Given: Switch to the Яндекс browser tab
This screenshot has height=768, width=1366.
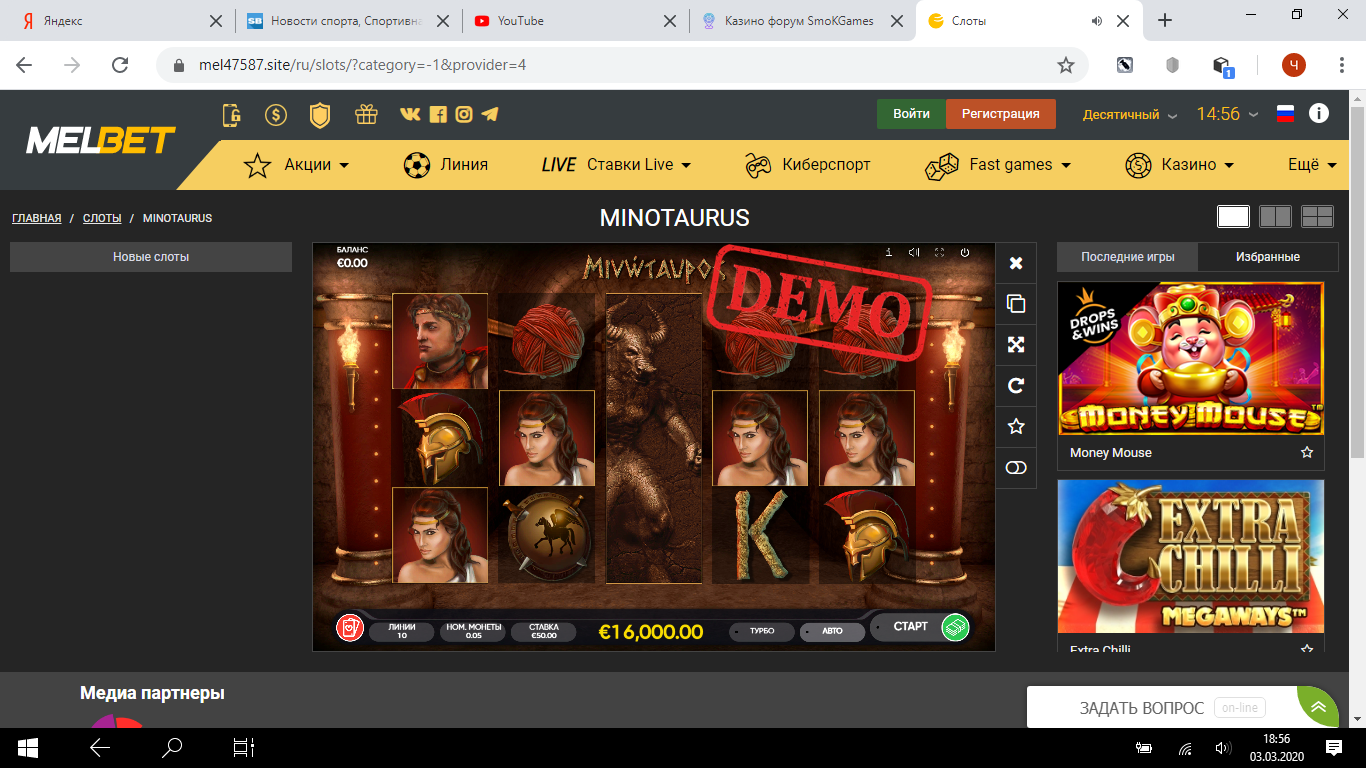Looking at the screenshot, I should tap(120, 20).
